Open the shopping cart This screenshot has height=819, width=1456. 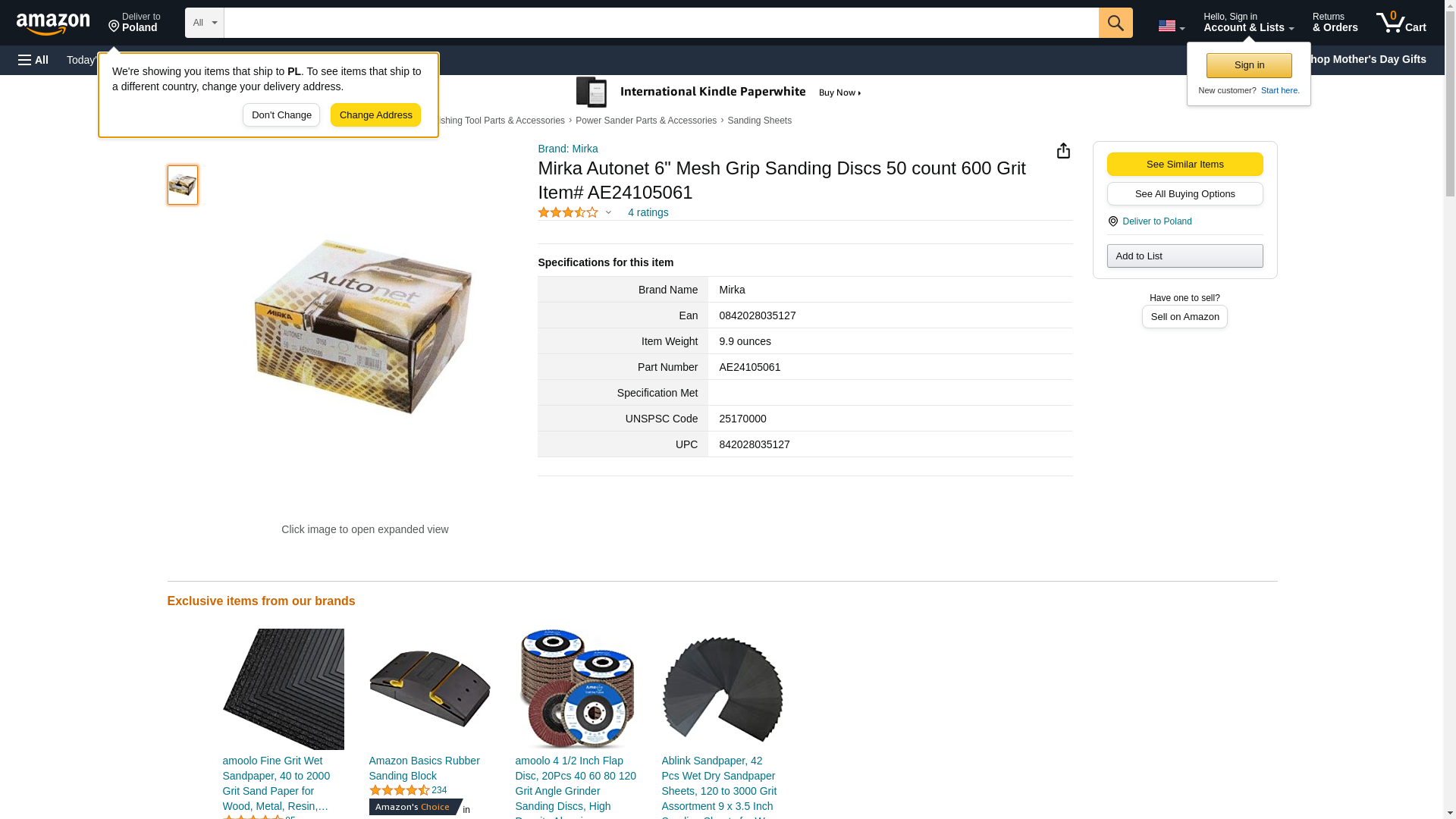tap(1401, 23)
